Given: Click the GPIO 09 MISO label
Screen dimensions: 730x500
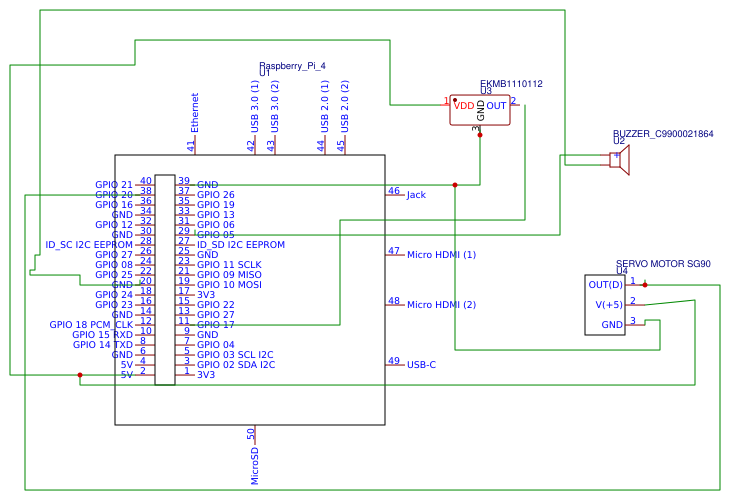Looking at the screenshot, I should pos(229,275).
